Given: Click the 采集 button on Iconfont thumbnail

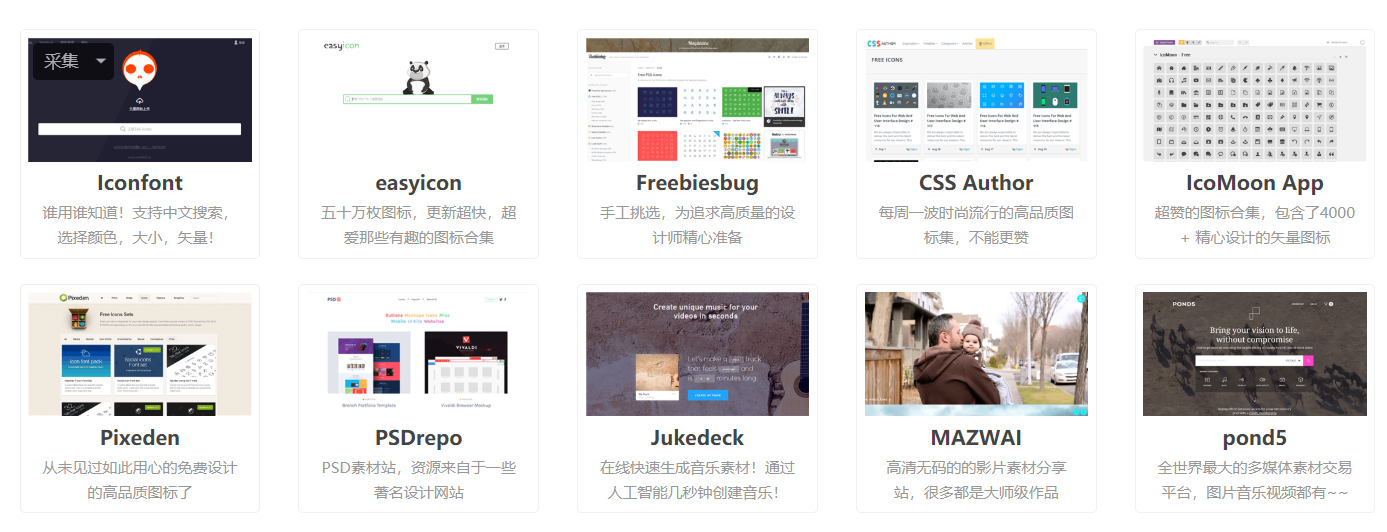Looking at the screenshot, I should click(62, 62).
